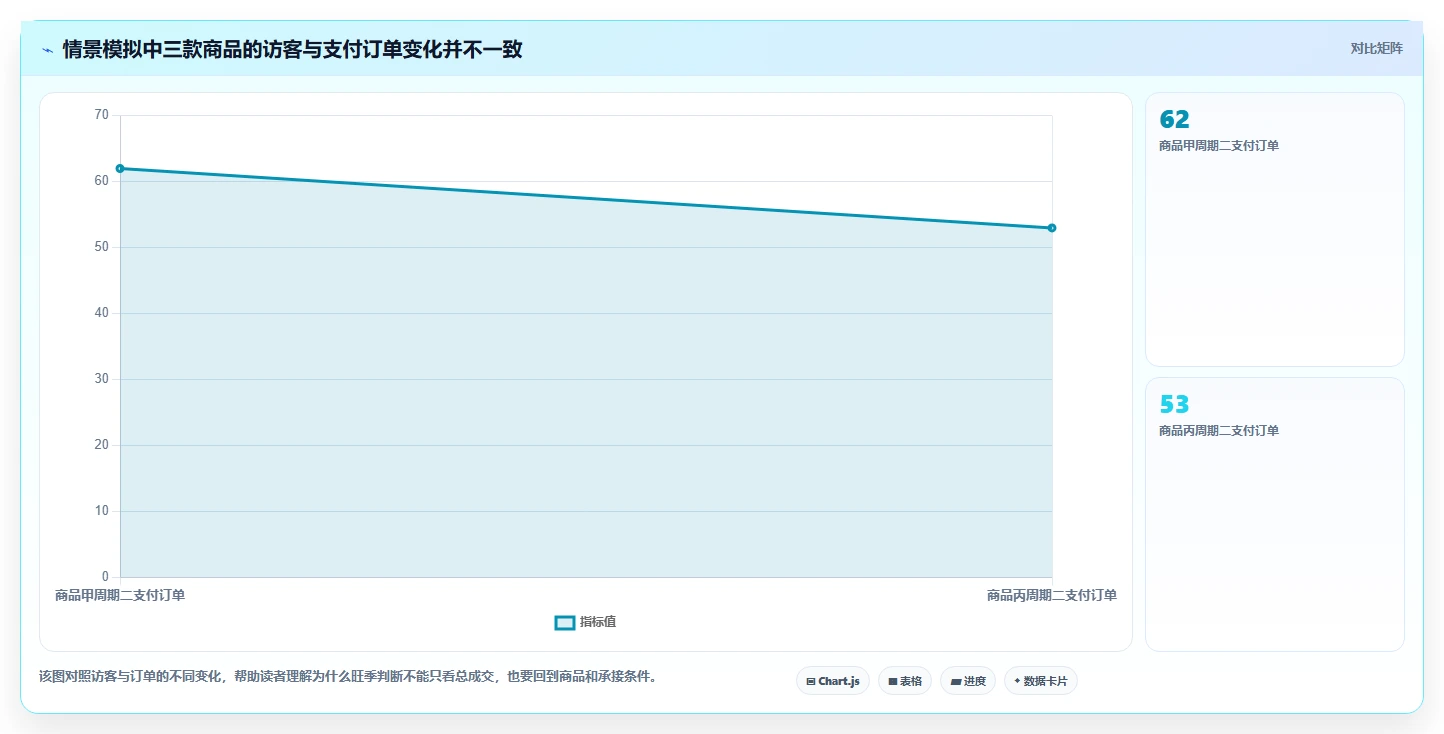Image resolution: width=1444 pixels, height=734 pixels.
Task: Click the caption text 该图对照访客与订单
Action: (x=349, y=677)
